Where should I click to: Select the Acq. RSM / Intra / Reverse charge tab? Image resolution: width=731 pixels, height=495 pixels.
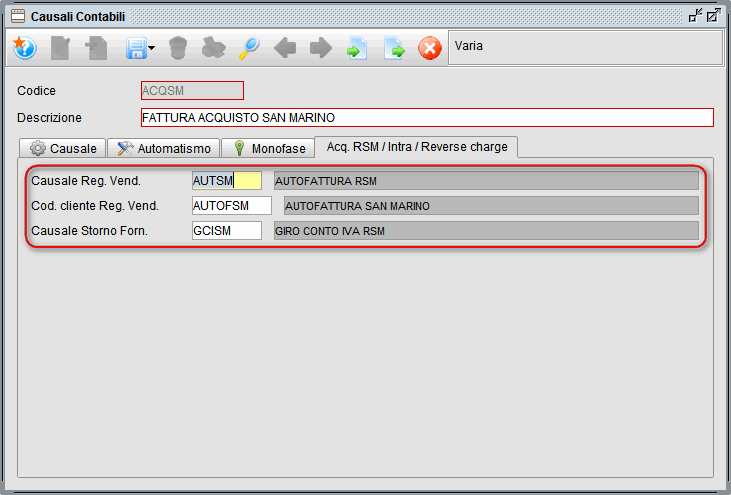coord(416,147)
